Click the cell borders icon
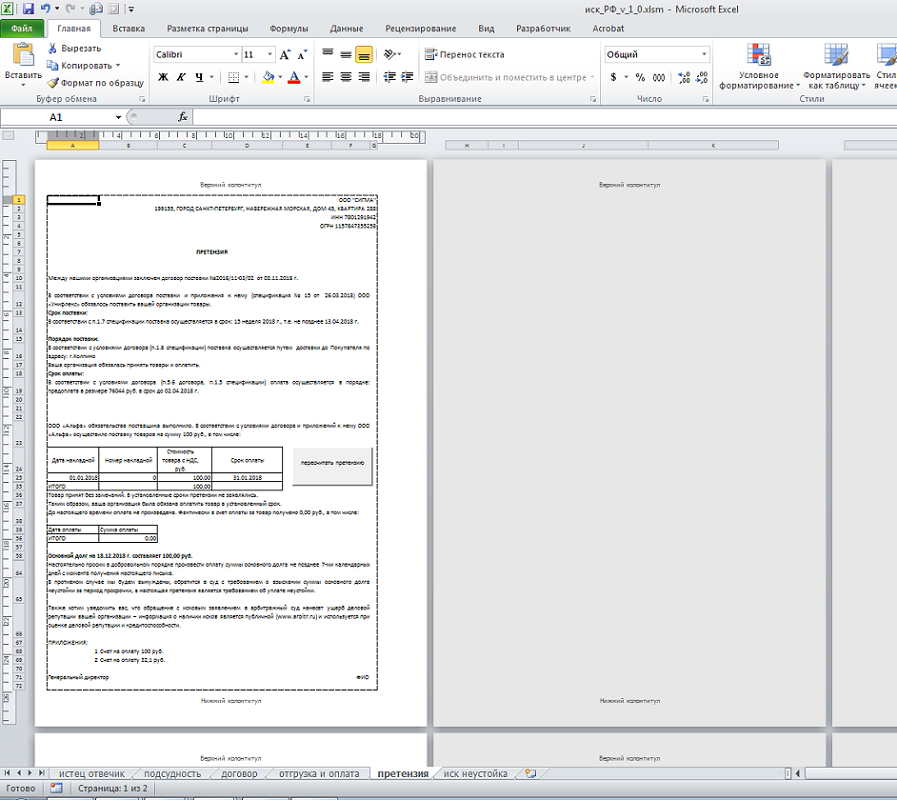897x800 pixels. (233, 77)
